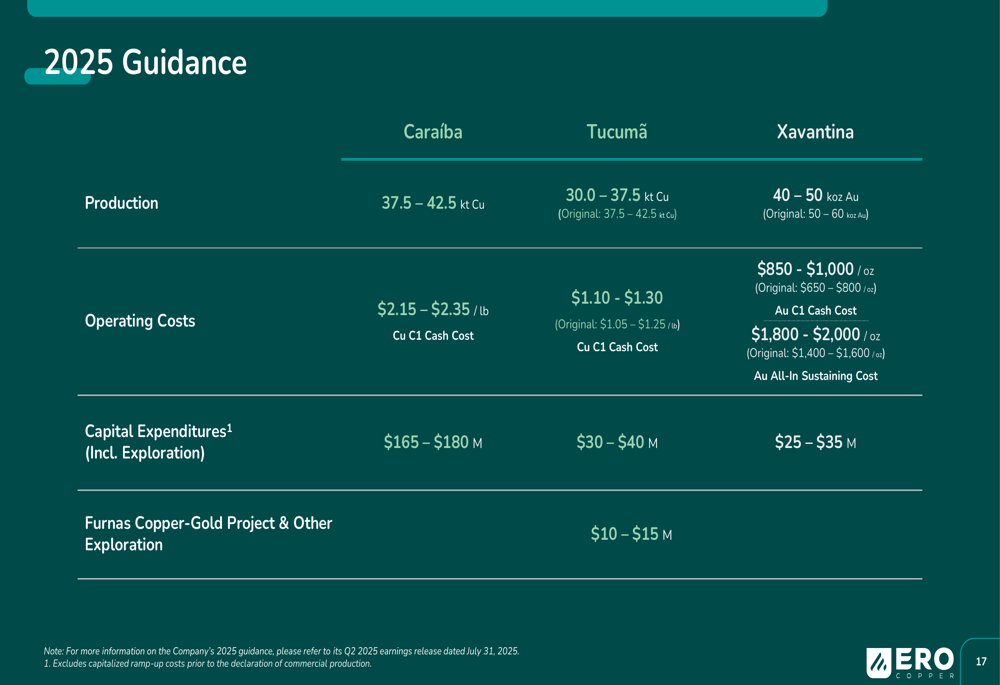Click the Capital Expenditures (Incl. Exploration) label

pos(158,442)
